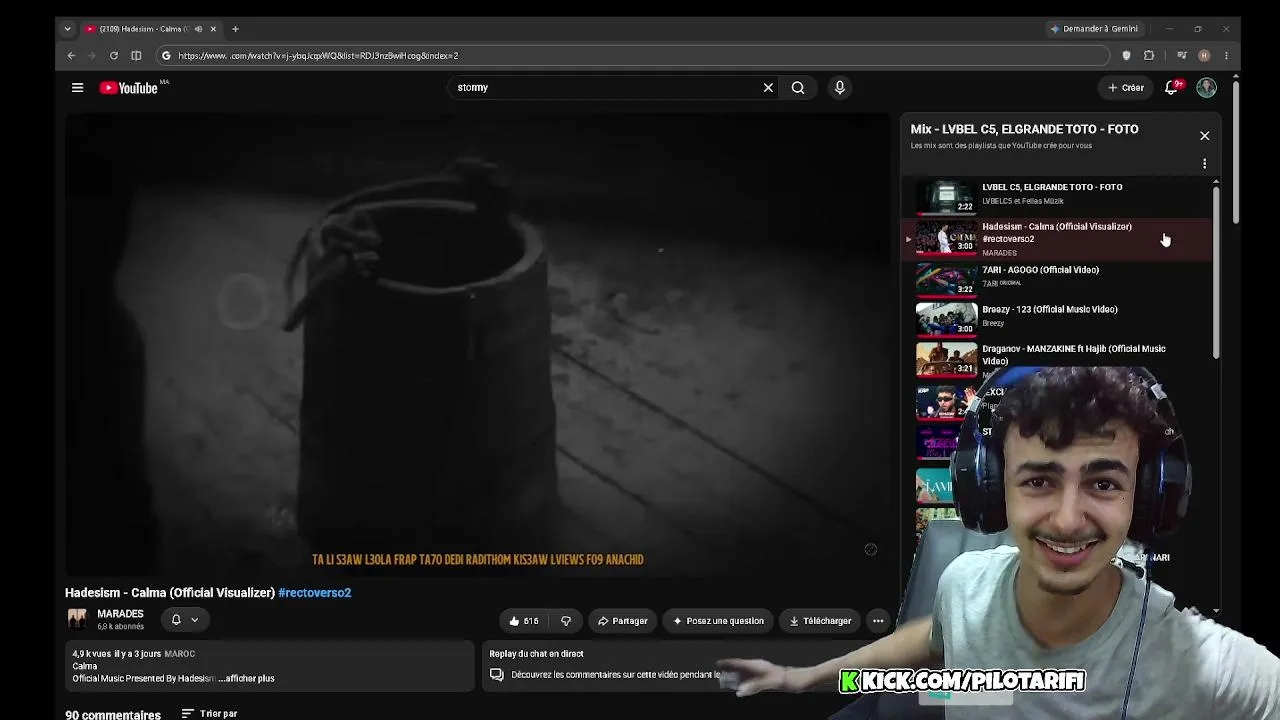Expand the description with afficher plus
This screenshot has width=1280, height=720.
246,679
